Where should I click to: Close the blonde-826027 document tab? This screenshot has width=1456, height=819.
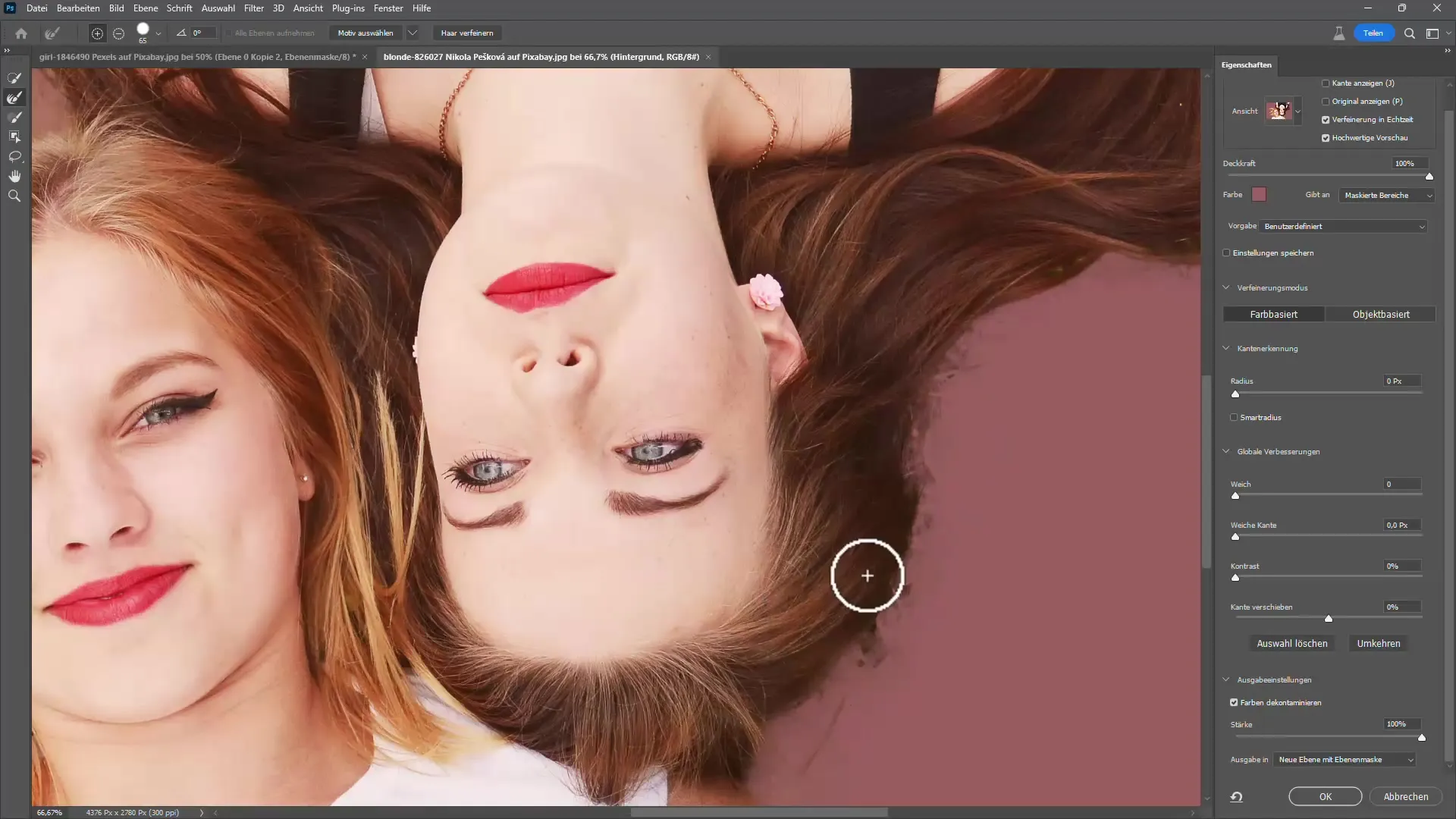tap(708, 57)
